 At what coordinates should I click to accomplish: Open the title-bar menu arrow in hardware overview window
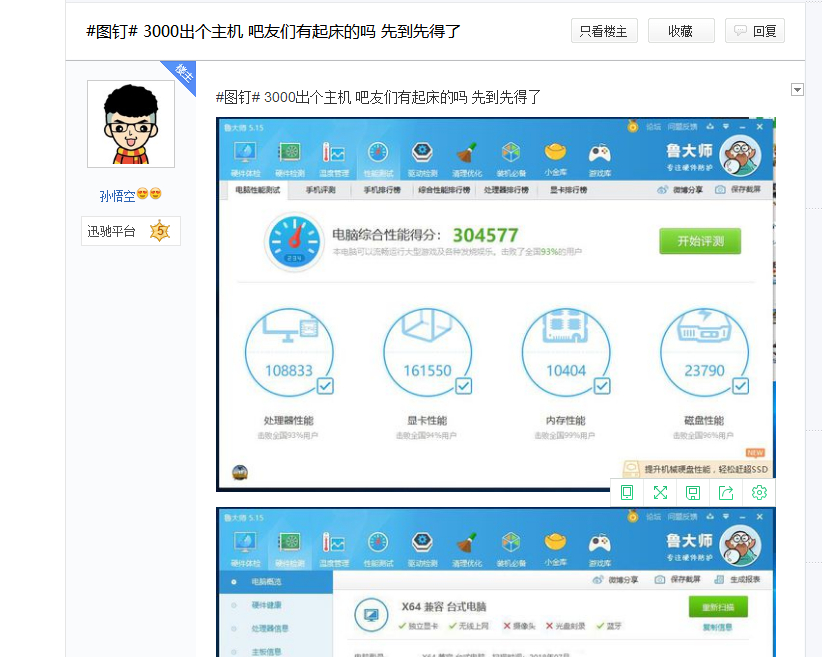(726, 517)
